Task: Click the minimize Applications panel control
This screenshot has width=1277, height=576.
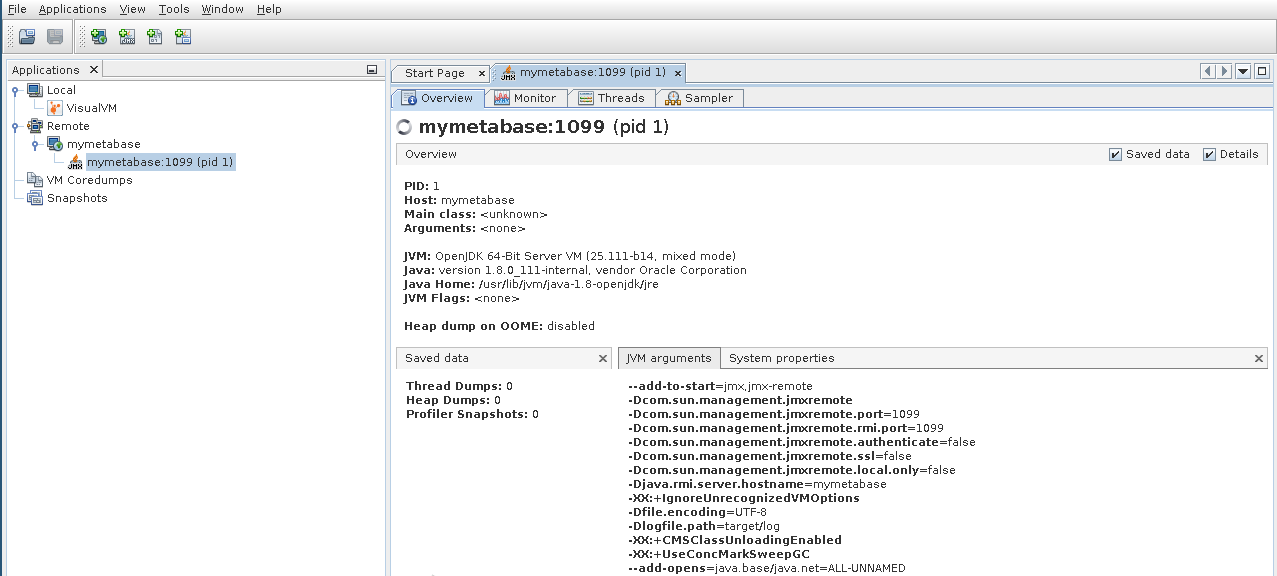Action: [x=371, y=68]
